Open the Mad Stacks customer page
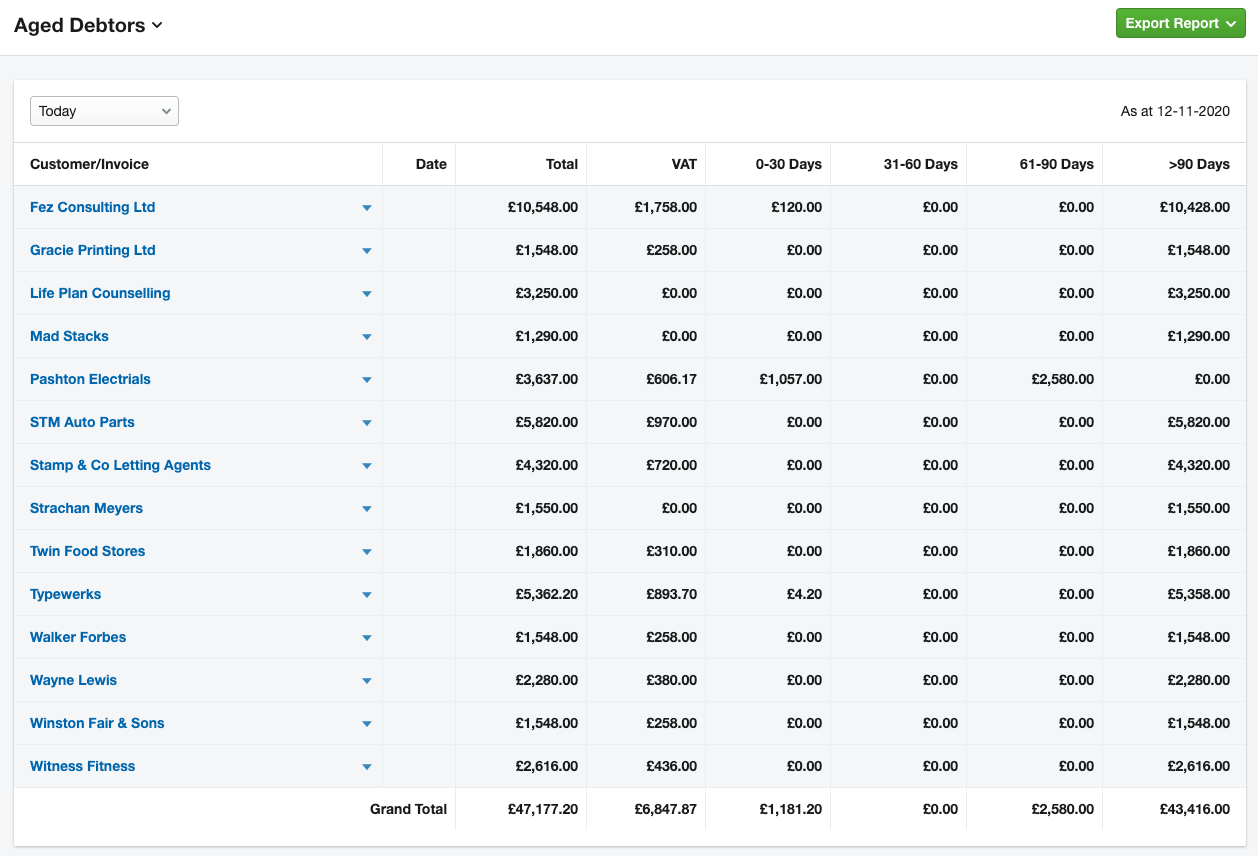The image size is (1258, 856). coord(68,336)
